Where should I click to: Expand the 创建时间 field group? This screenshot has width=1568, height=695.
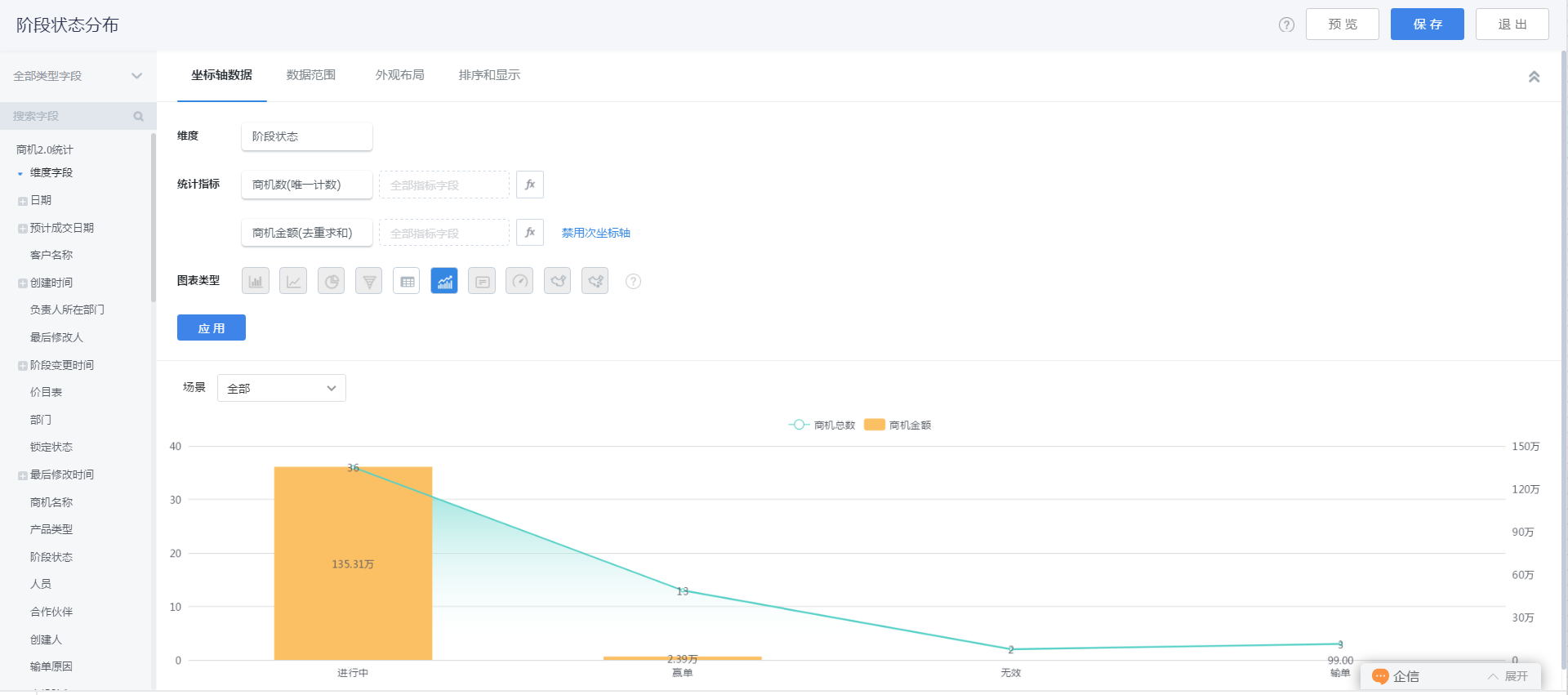(x=23, y=283)
